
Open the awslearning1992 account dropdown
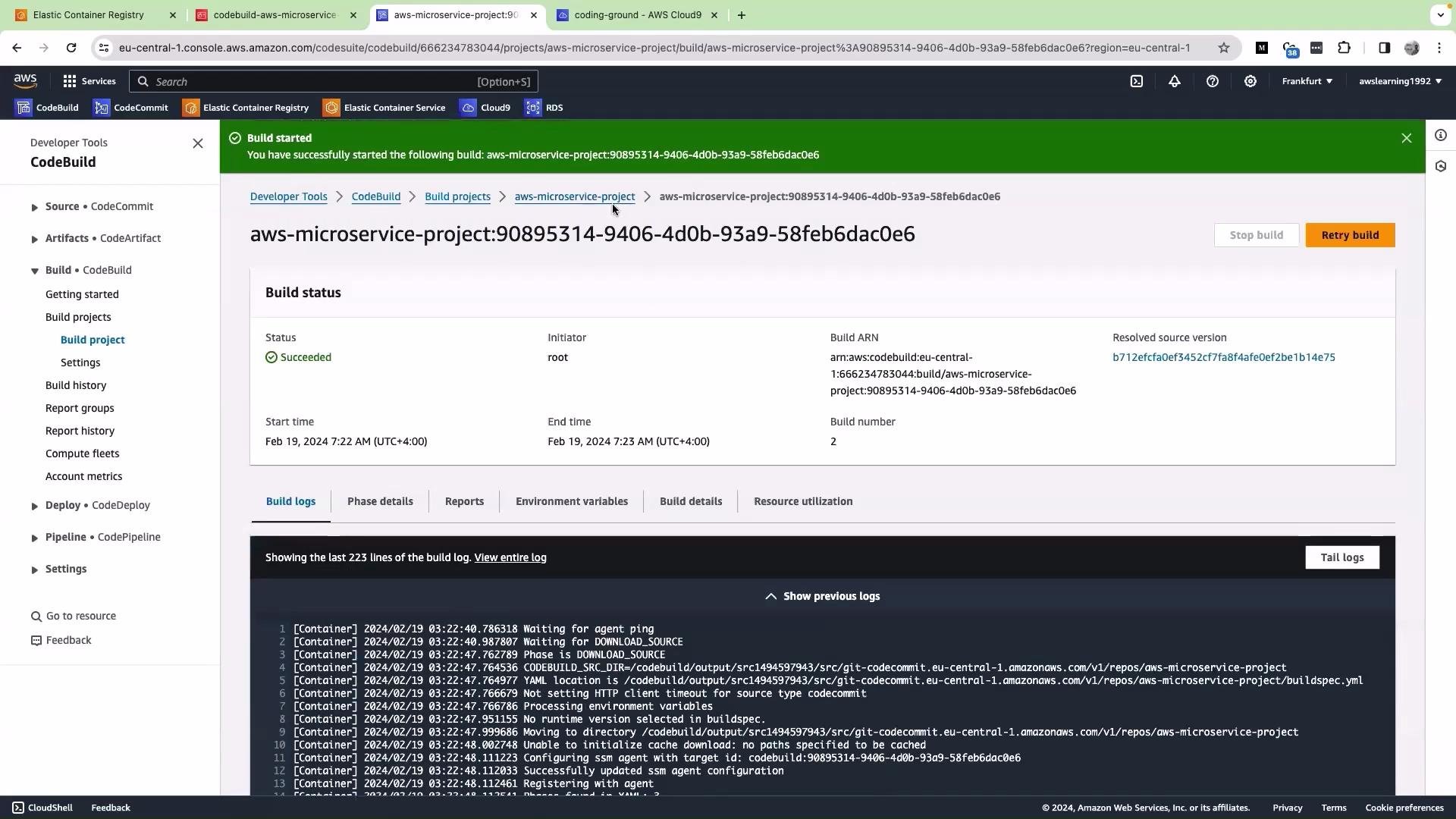coord(1400,81)
